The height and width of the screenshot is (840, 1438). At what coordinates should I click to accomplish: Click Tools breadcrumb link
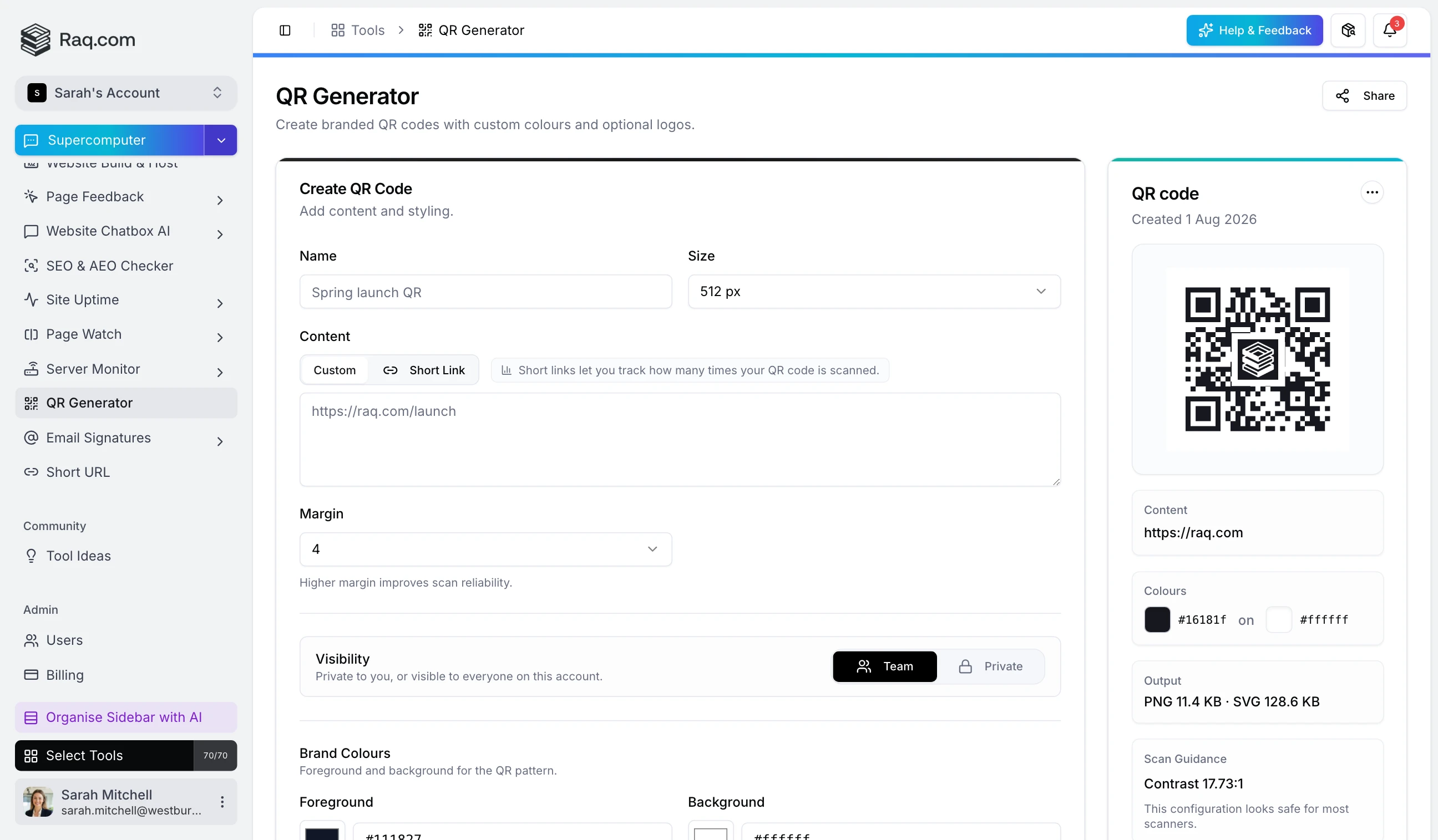358,30
